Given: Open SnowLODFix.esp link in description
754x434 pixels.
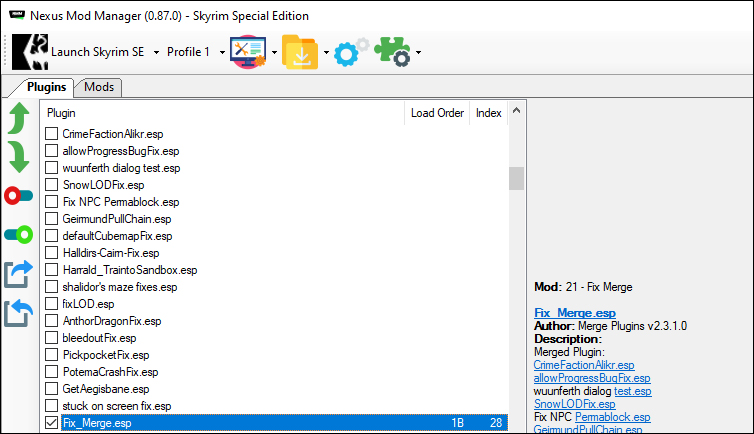Looking at the screenshot, I should [x=575, y=404].
